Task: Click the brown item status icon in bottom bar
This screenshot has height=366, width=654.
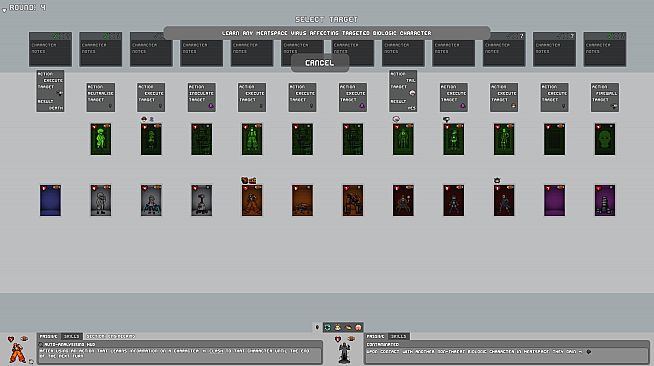Action: tap(348, 328)
